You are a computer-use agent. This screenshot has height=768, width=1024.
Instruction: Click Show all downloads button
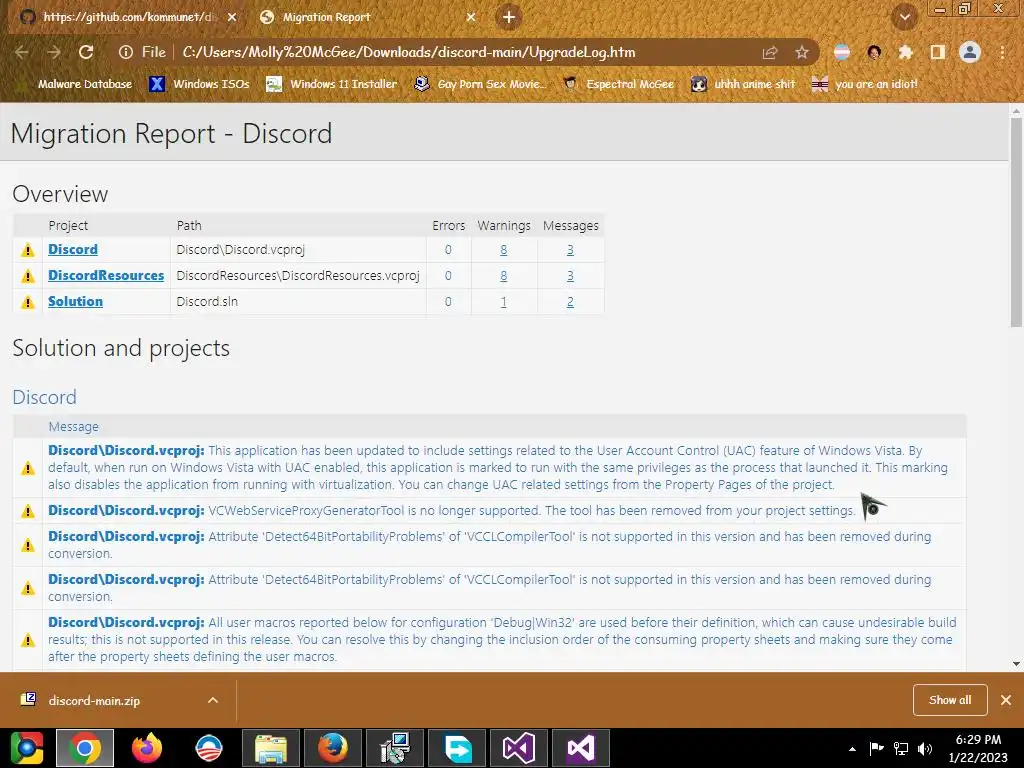[950, 700]
